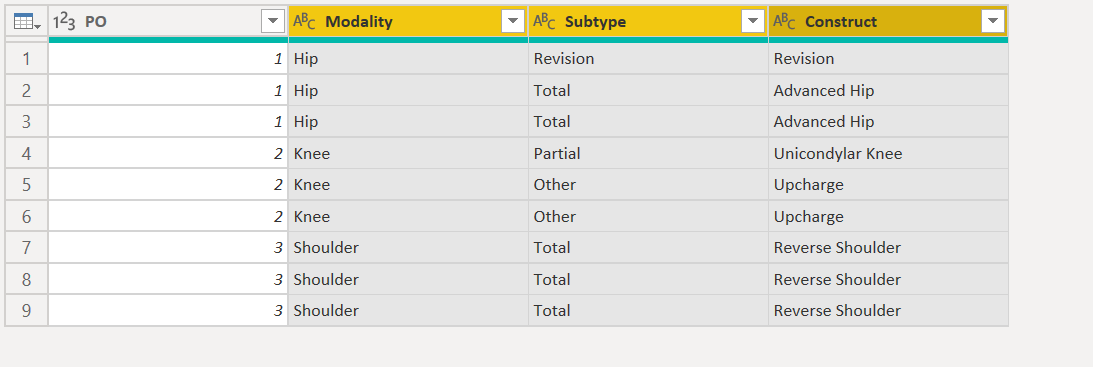Select row number 1

[26, 59]
